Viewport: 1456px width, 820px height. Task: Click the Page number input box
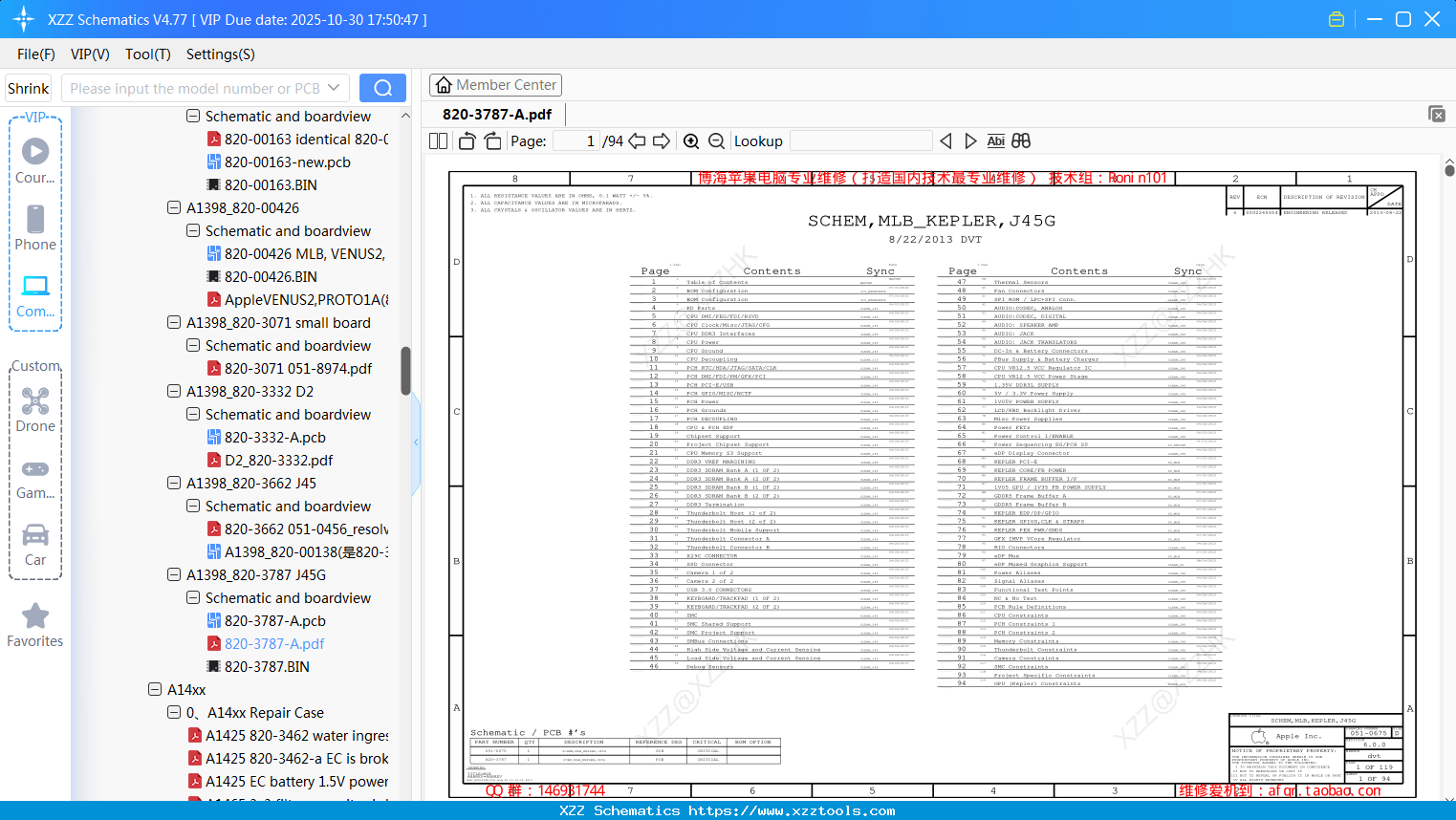coord(576,140)
